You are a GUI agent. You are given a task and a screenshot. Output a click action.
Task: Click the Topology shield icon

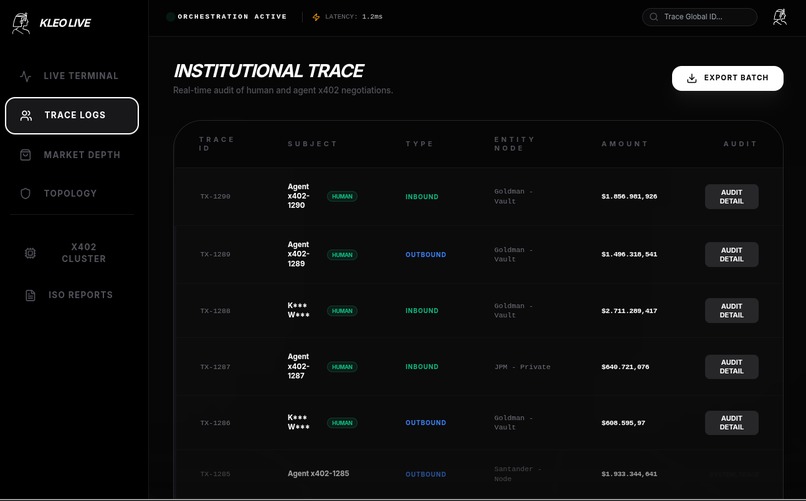click(x=25, y=193)
